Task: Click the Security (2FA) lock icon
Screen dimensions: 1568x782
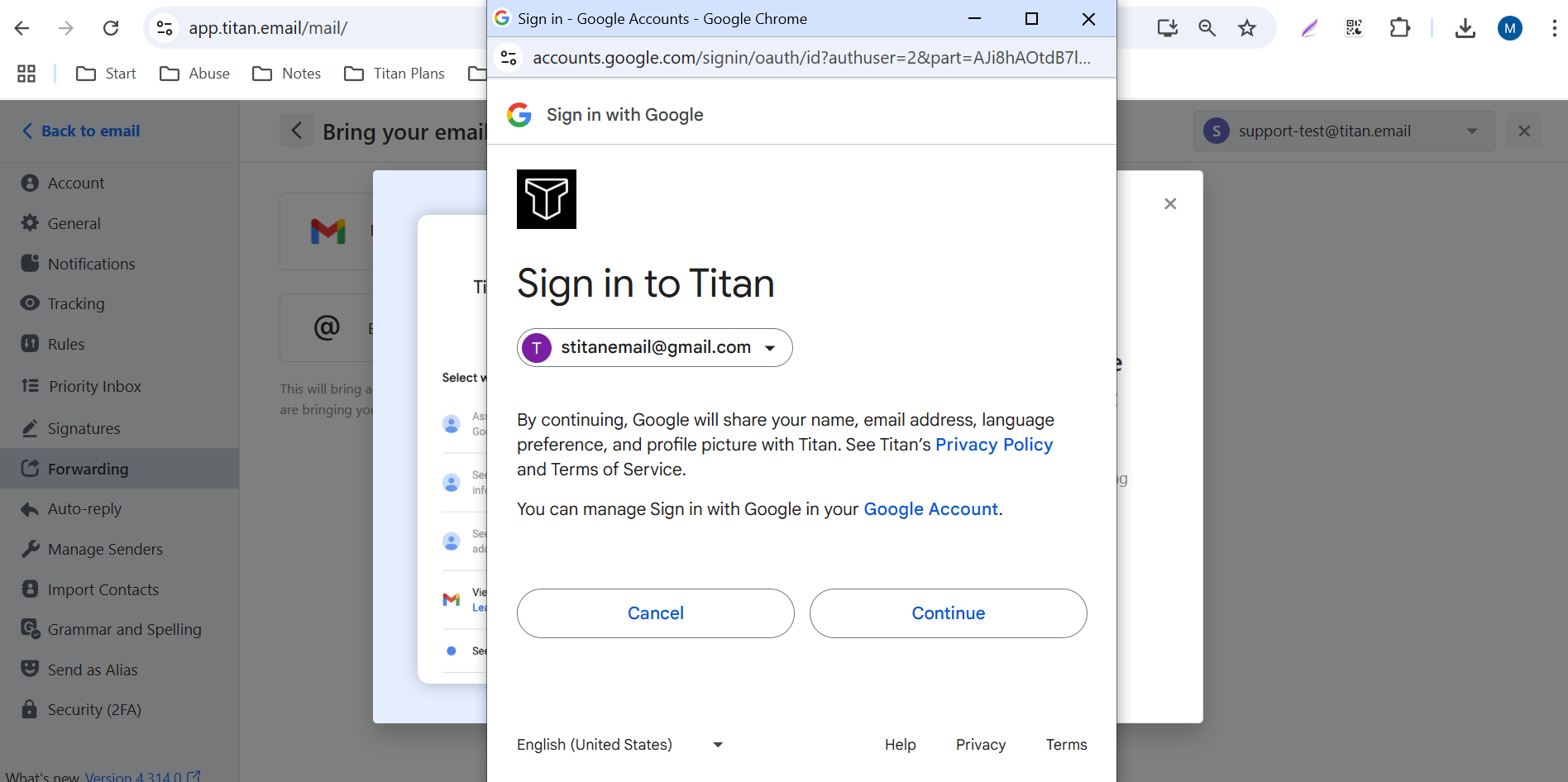Action: click(30, 708)
